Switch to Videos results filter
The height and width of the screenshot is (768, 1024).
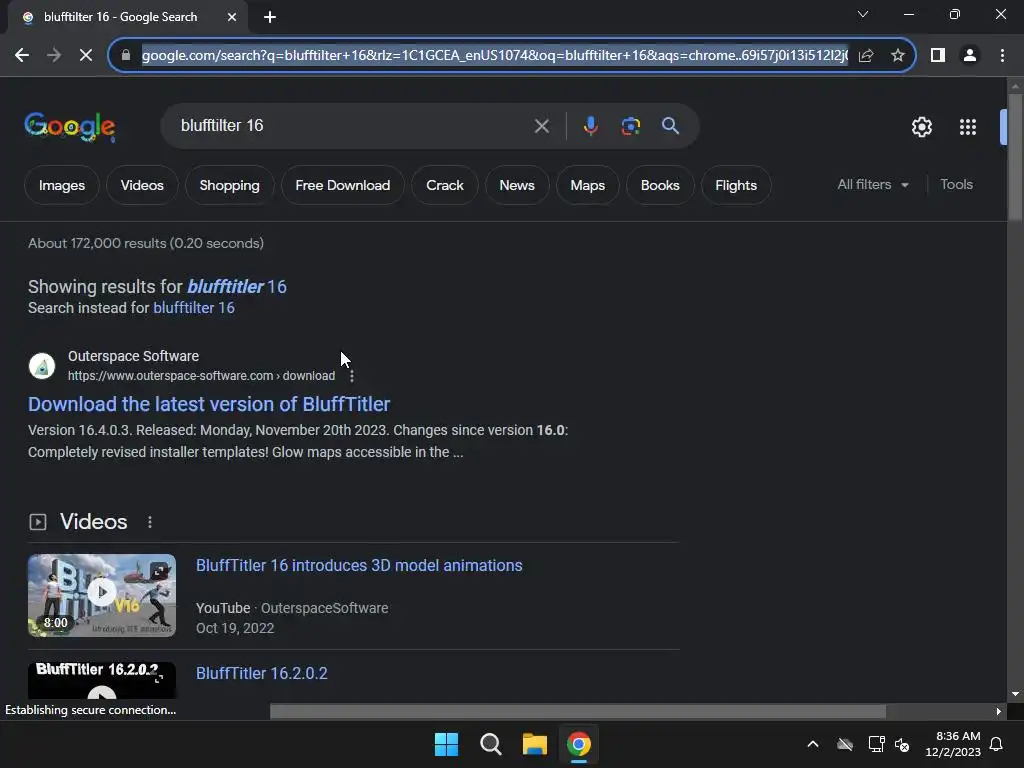142,185
